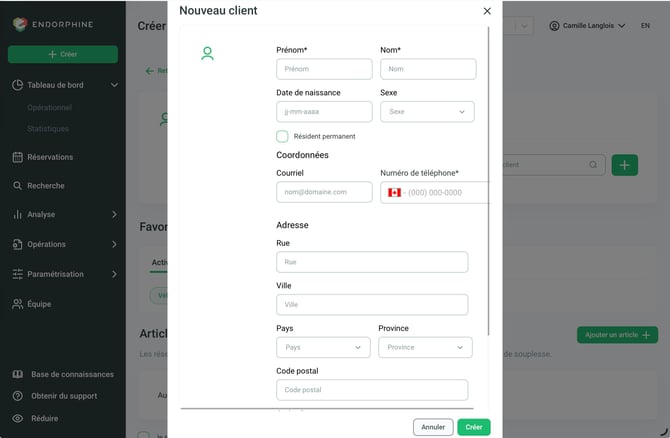This screenshot has height=438, width=670.
Task: Click the Équipe people icon
Action: [x=18, y=304]
